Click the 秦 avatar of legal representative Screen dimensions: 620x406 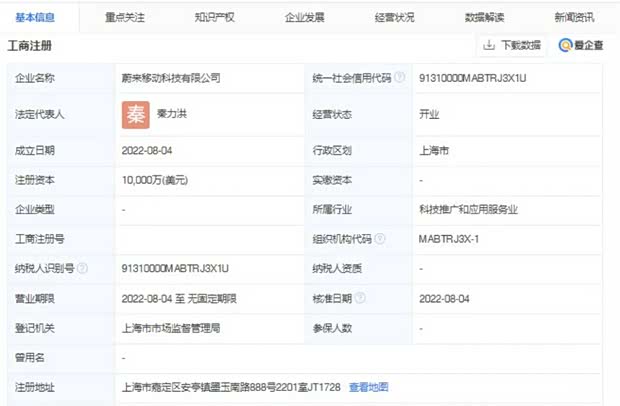tap(135, 115)
